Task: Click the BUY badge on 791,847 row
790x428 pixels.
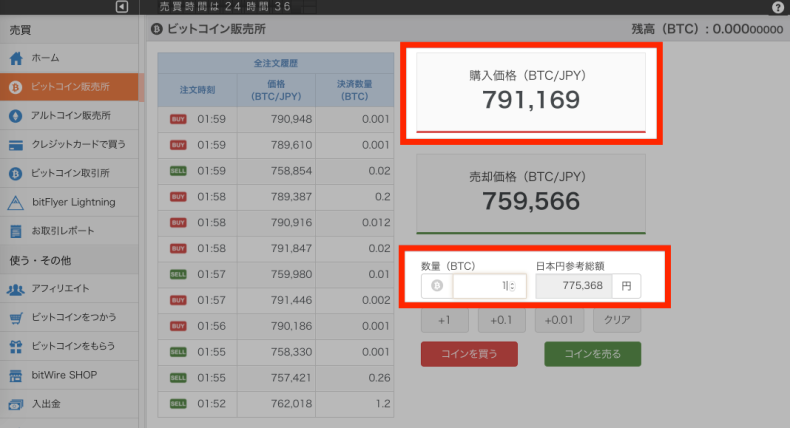Action: [178, 249]
